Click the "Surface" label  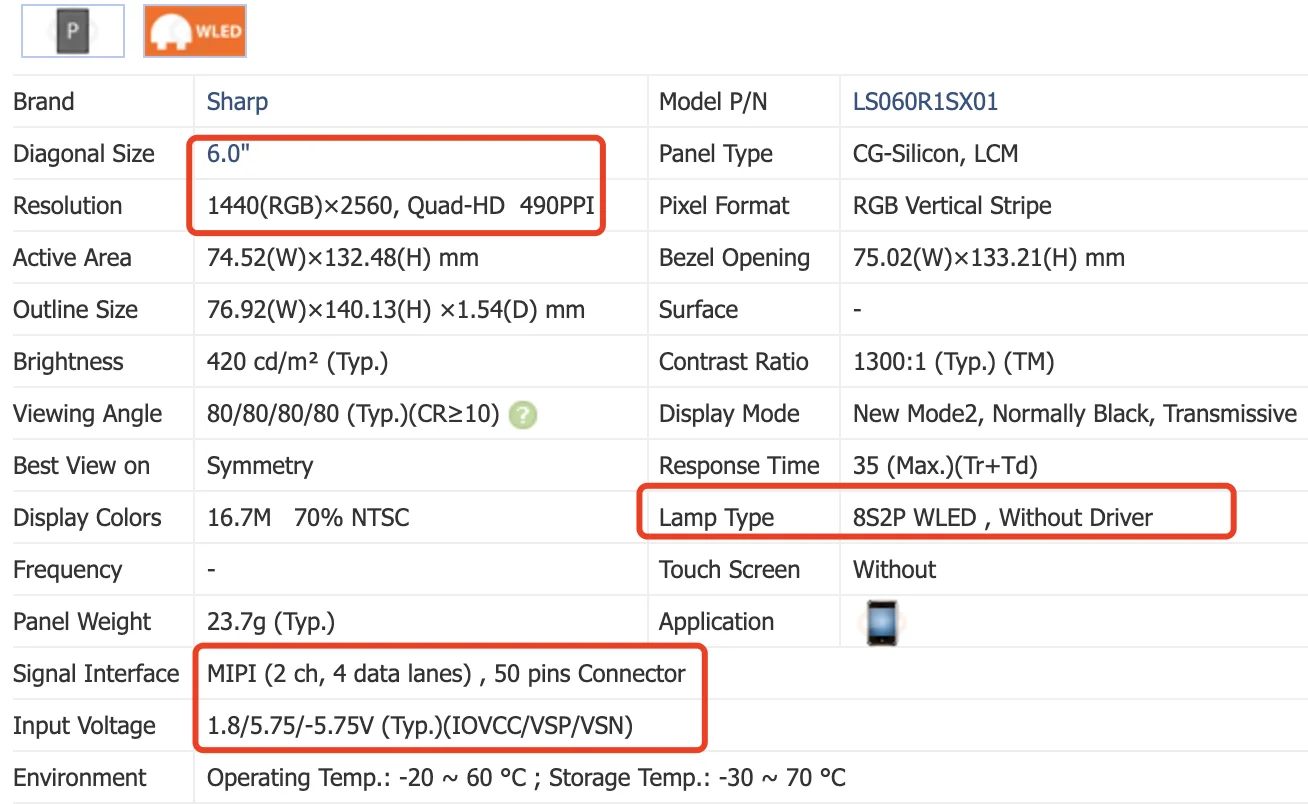click(x=698, y=310)
